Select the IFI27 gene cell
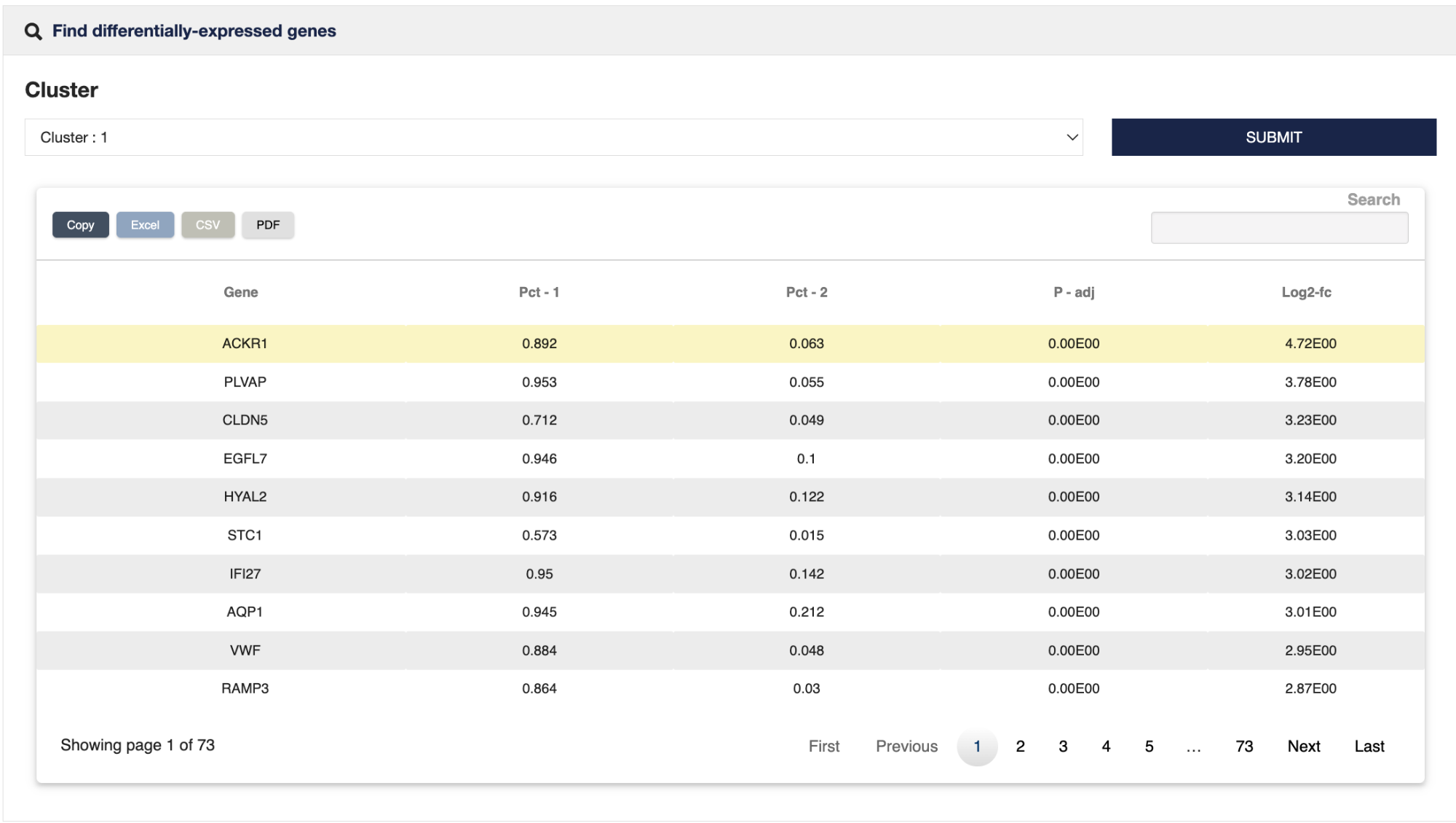This screenshot has width=1456, height=823. (245, 574)
